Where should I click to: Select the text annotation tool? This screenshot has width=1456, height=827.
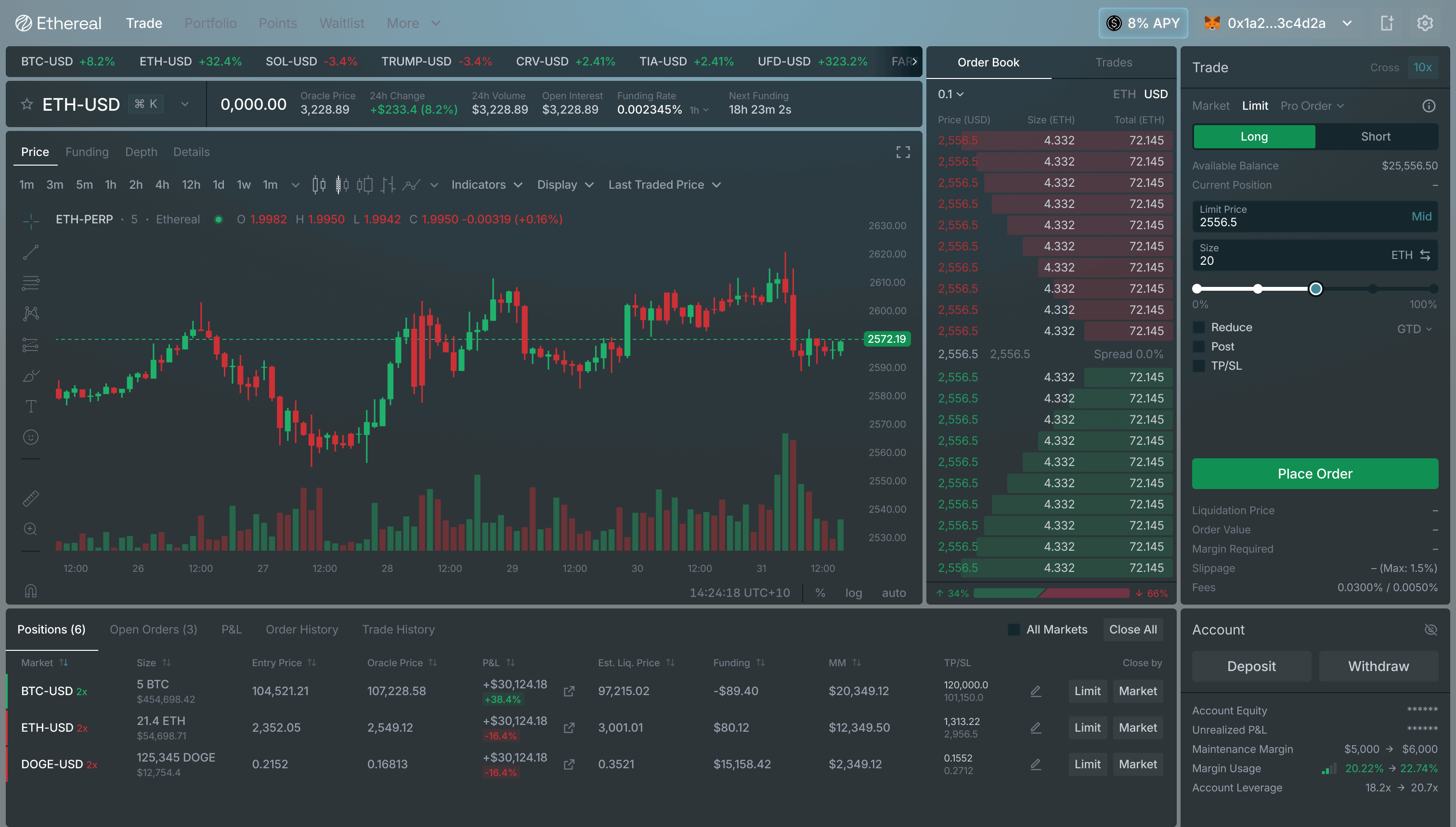[30, 405]
